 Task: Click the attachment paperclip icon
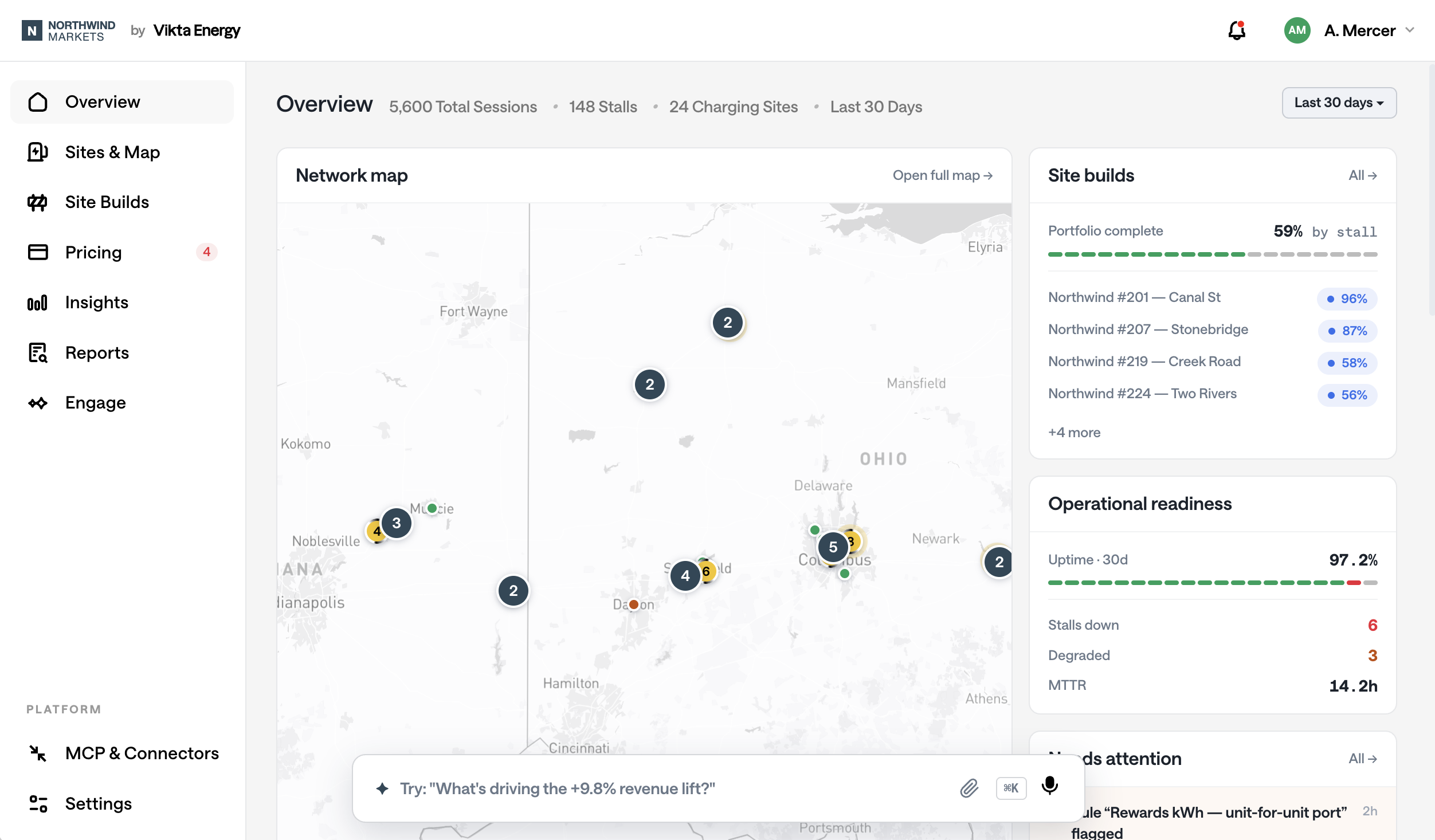[969, 788]
